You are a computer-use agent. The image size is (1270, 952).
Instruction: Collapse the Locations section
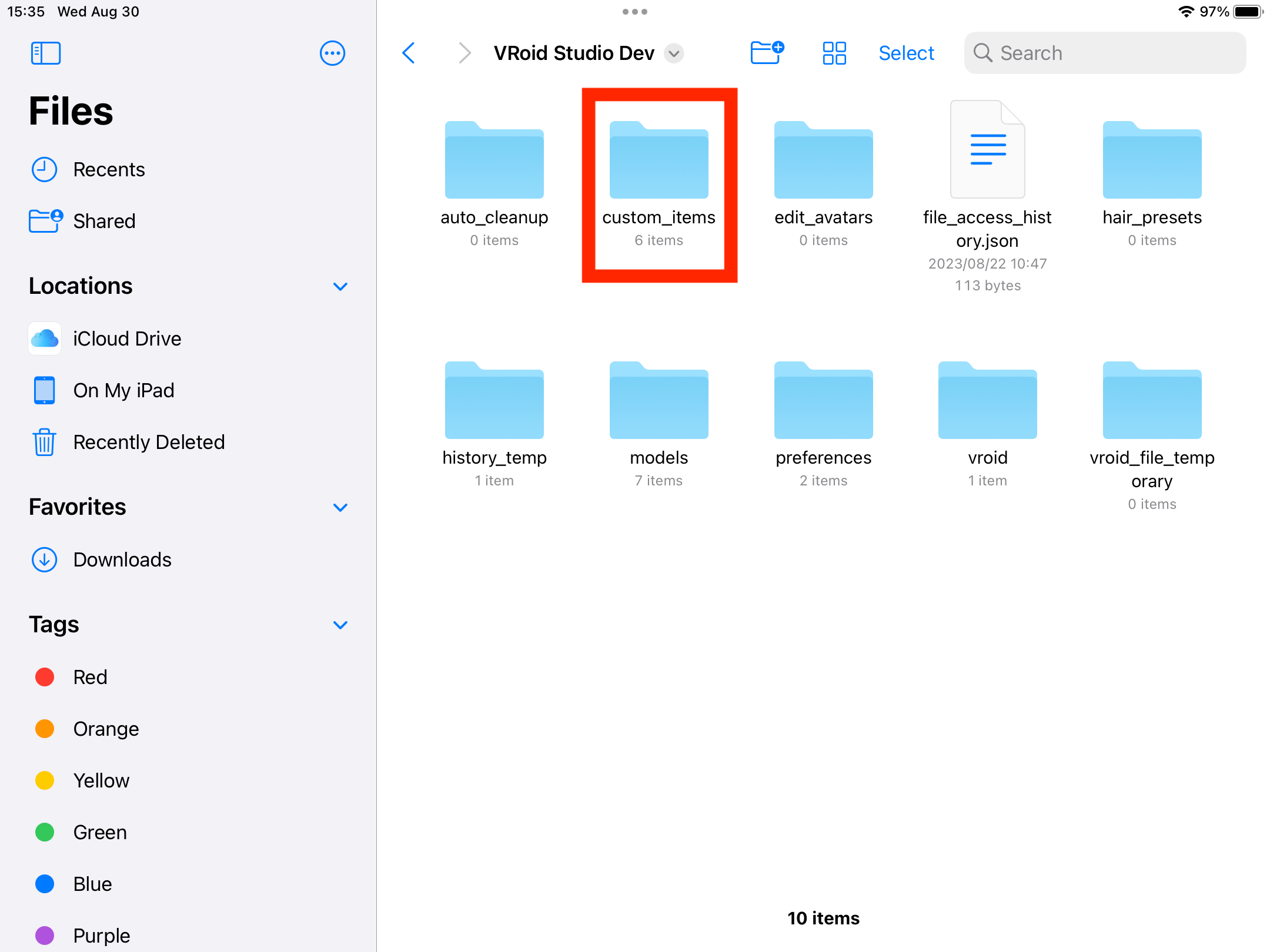tap(340, 286)
